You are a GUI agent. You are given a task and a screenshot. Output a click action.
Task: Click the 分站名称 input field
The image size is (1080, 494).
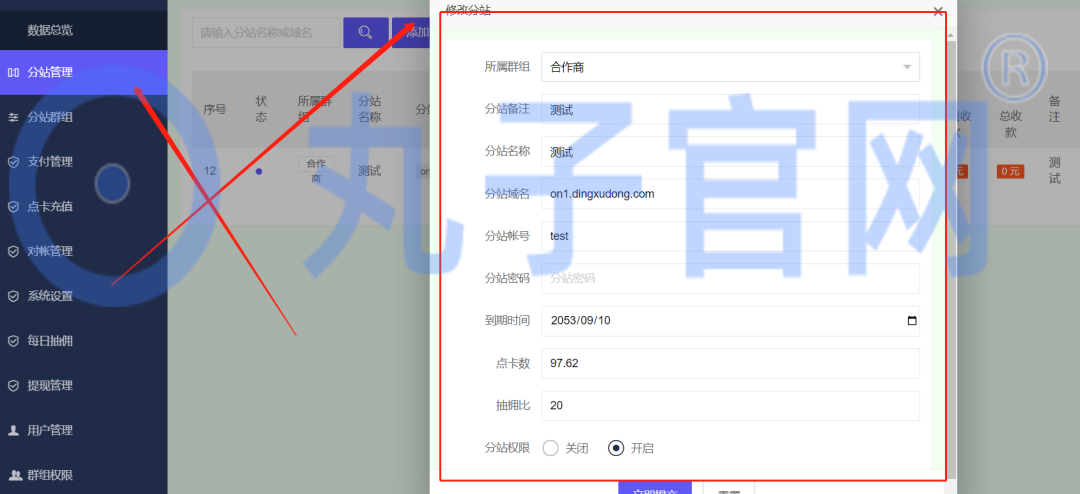(x=730, y=152)
